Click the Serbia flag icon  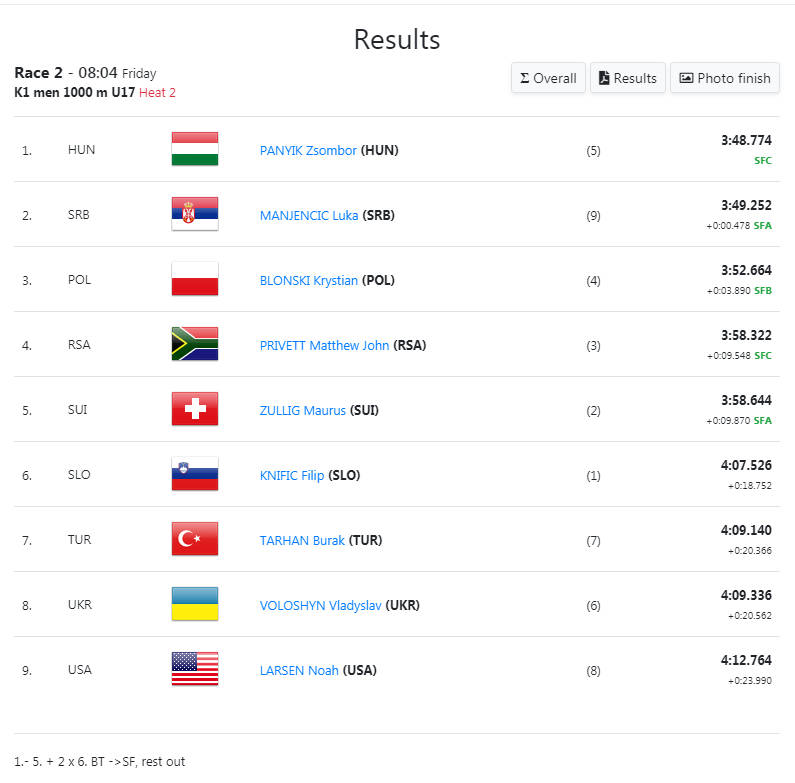point(195,213)
